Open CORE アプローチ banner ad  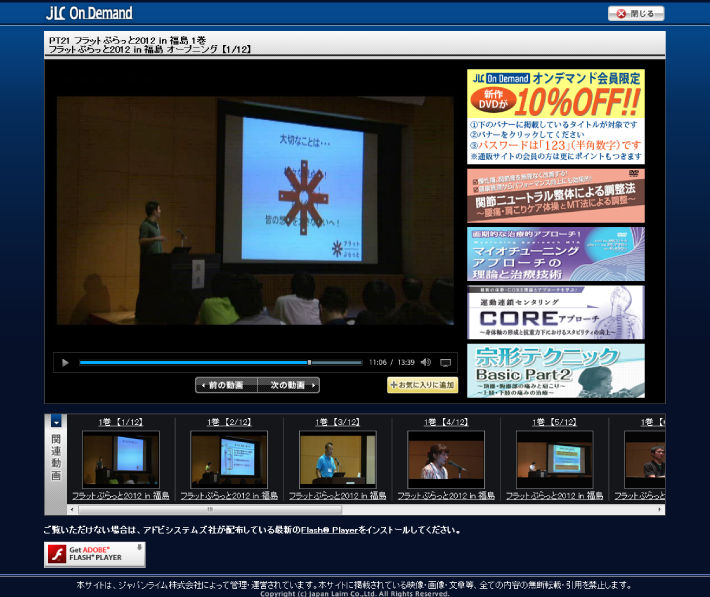[556, 313]
